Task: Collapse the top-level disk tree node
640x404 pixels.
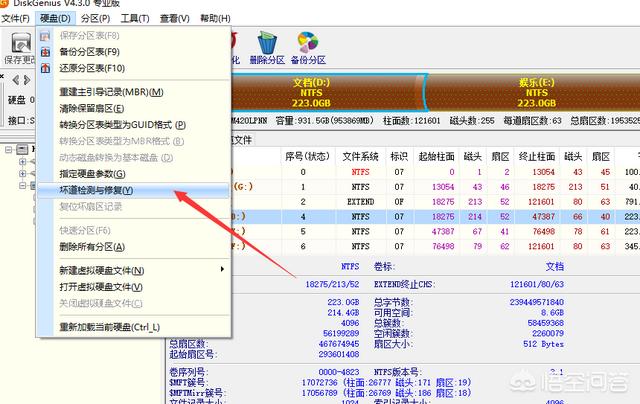Action: [x=9, y=149]
